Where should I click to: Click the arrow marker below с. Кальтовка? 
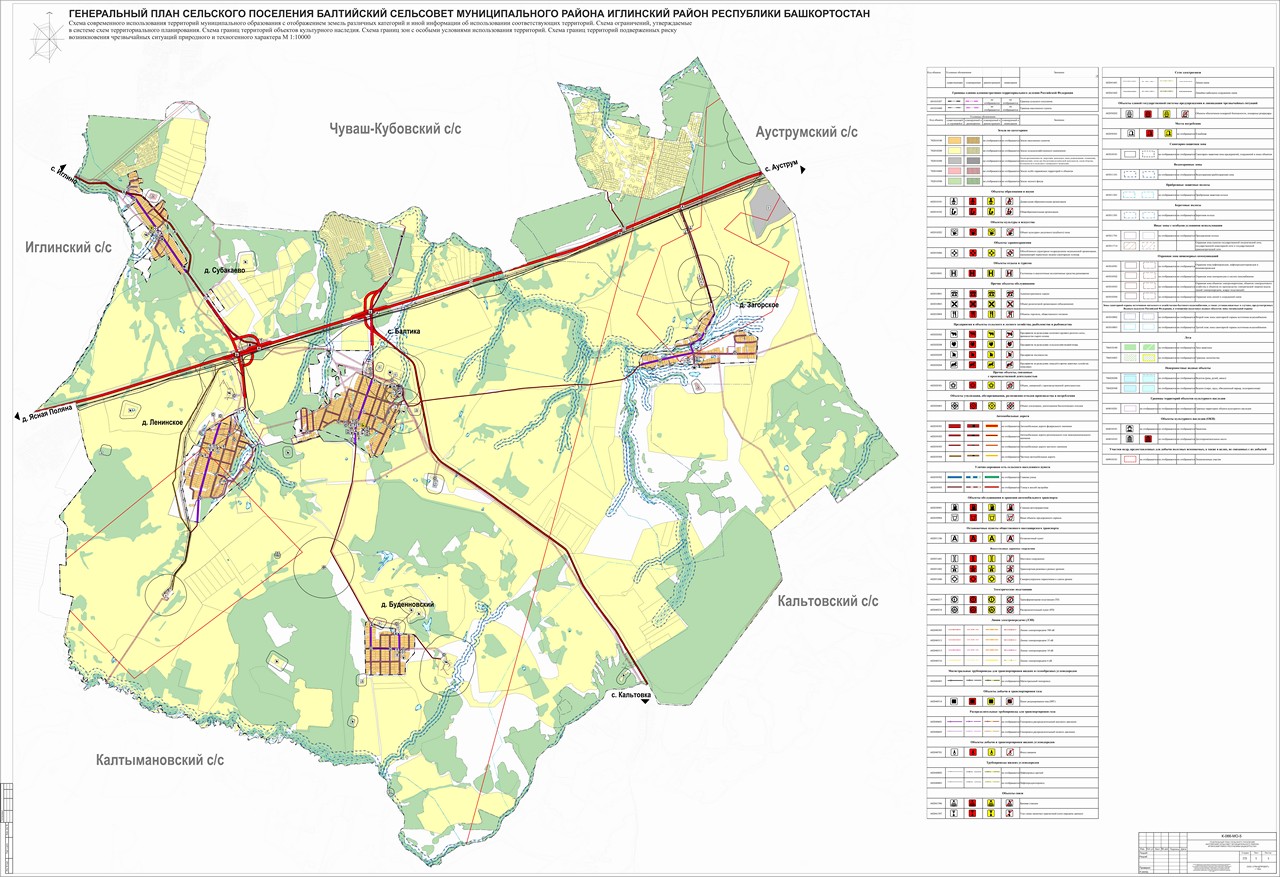coord(646,703)
